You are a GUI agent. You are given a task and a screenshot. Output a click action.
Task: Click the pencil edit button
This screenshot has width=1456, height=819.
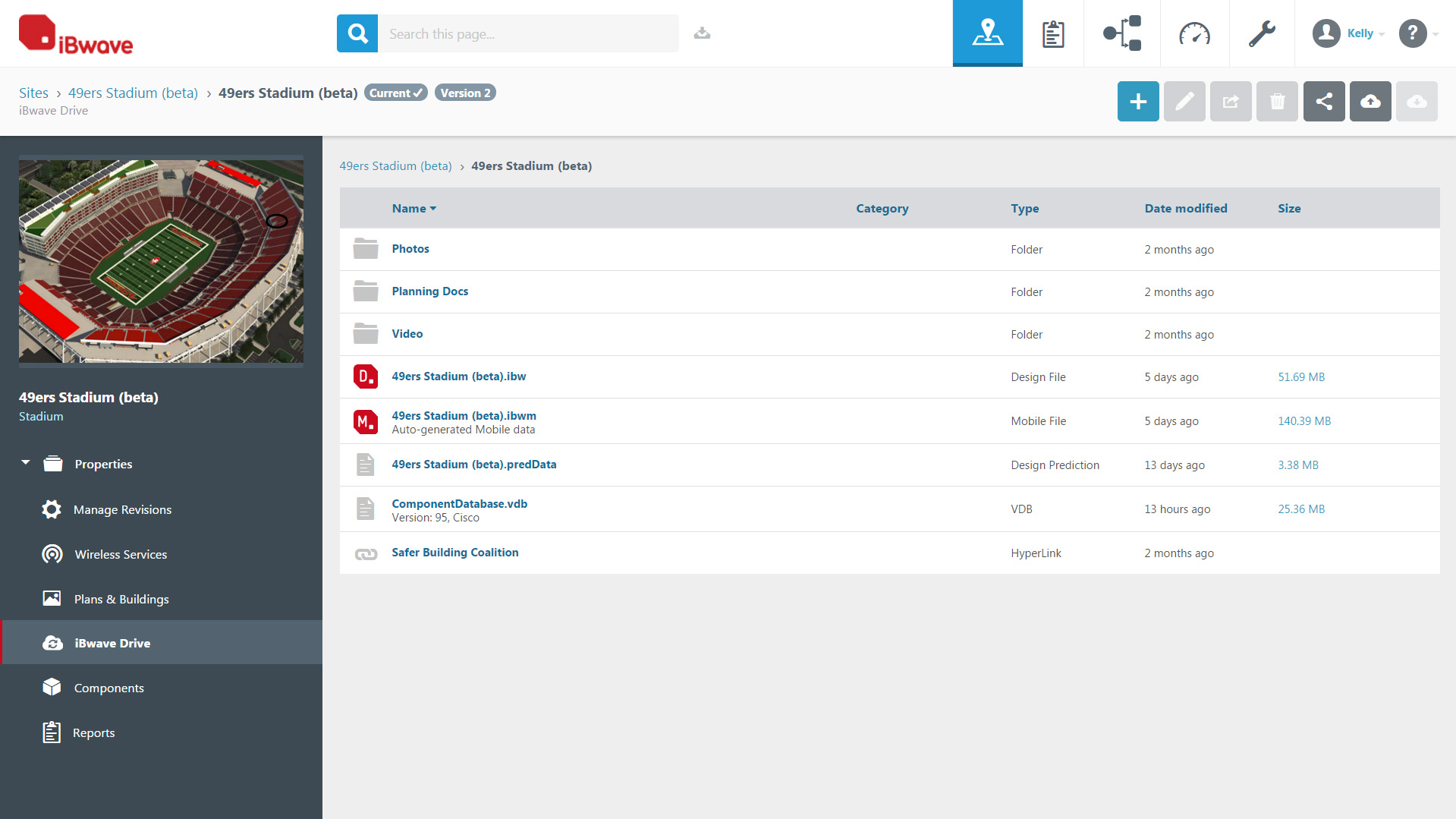(1184, 101)
